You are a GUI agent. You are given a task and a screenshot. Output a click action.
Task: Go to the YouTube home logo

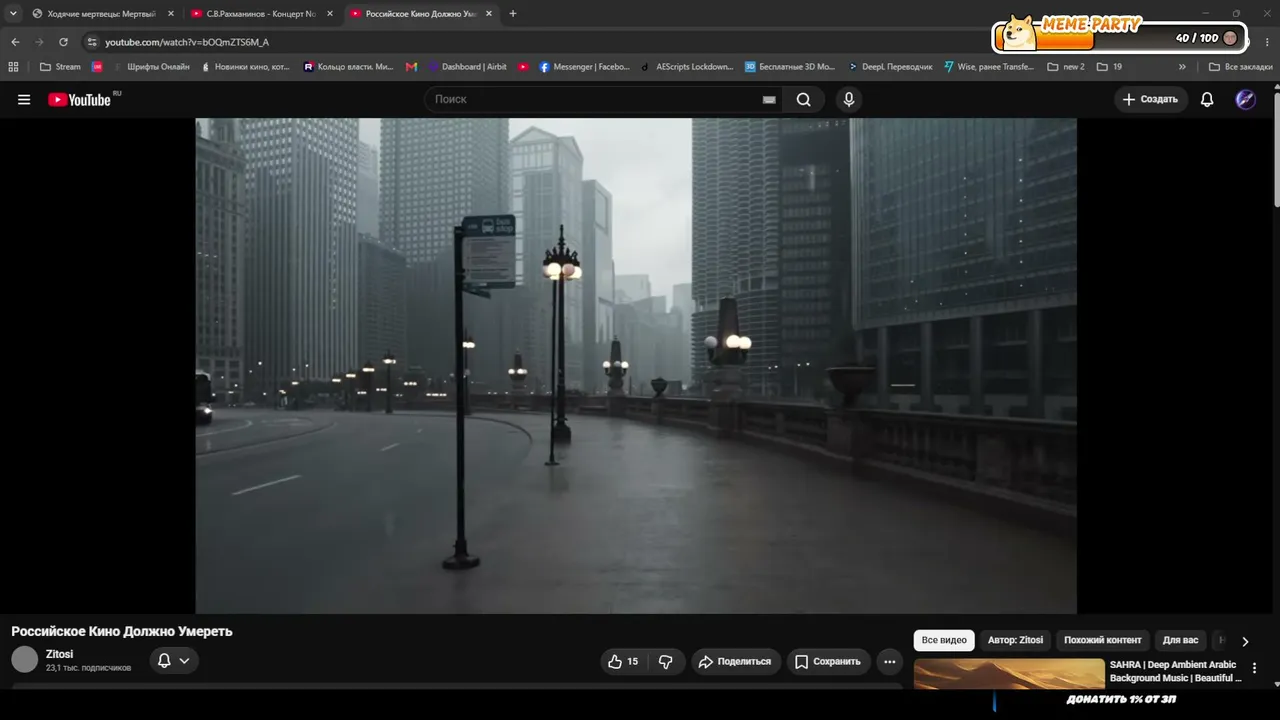[80, 99]
